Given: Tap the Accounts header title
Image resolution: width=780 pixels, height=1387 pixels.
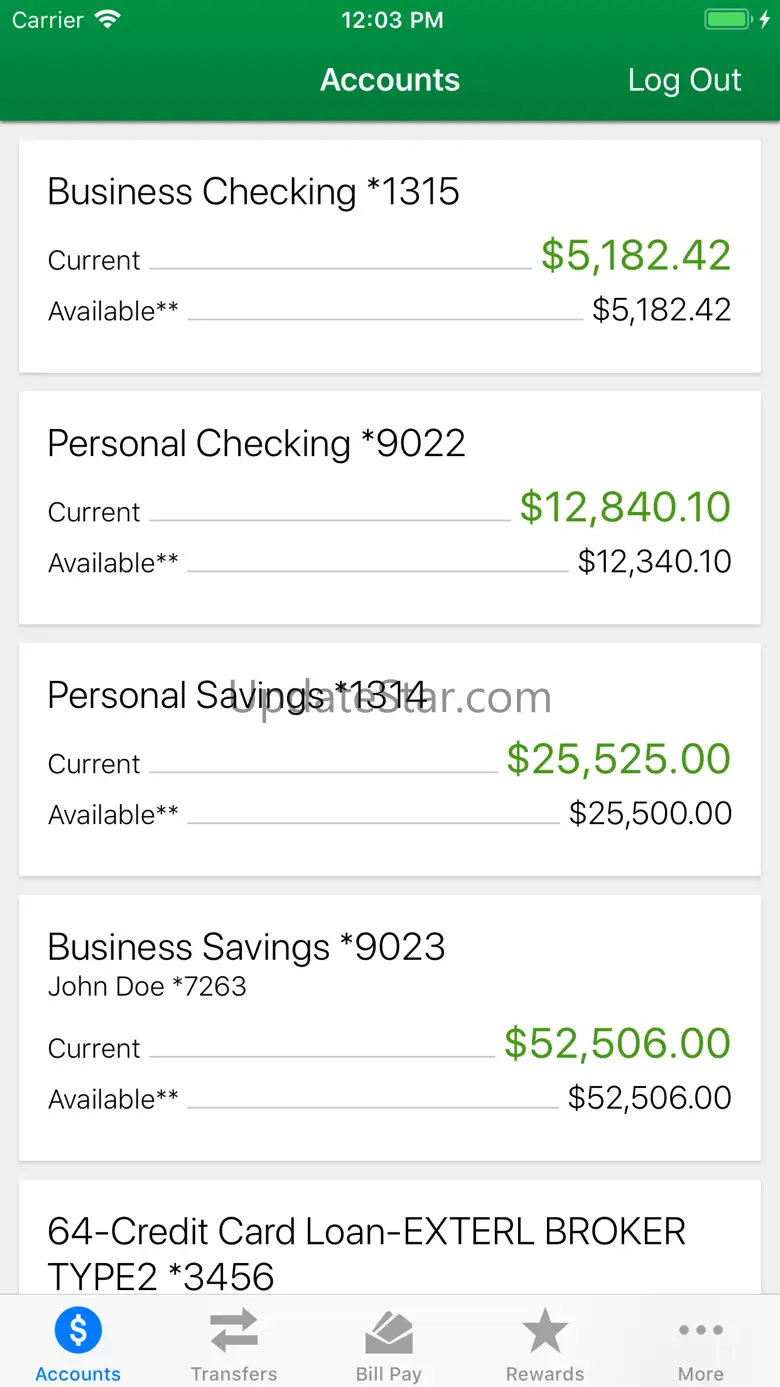Looking at the screenshot, I should coord(390,80).
